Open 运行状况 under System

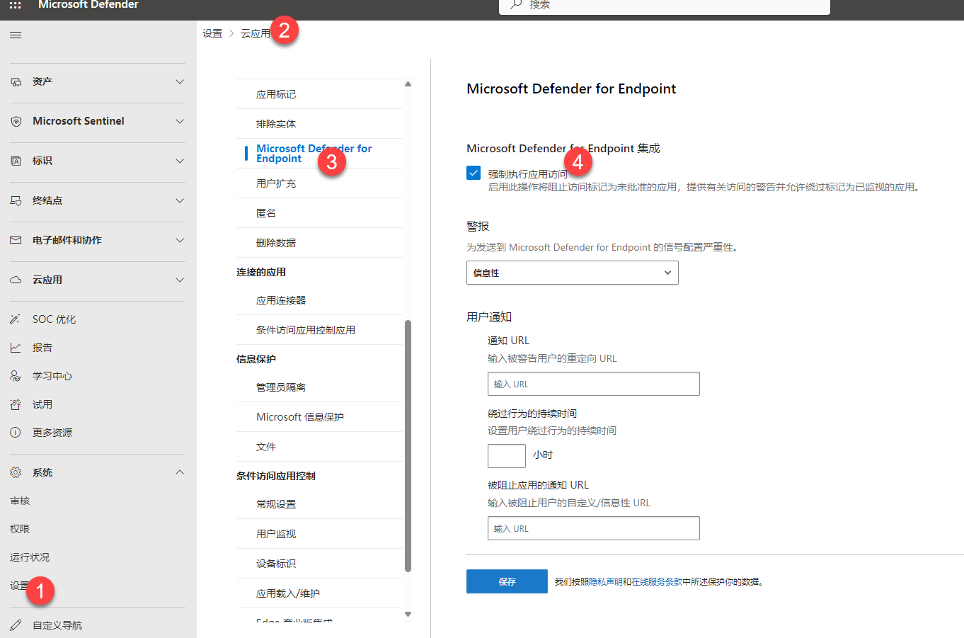[x=30, y=557]
